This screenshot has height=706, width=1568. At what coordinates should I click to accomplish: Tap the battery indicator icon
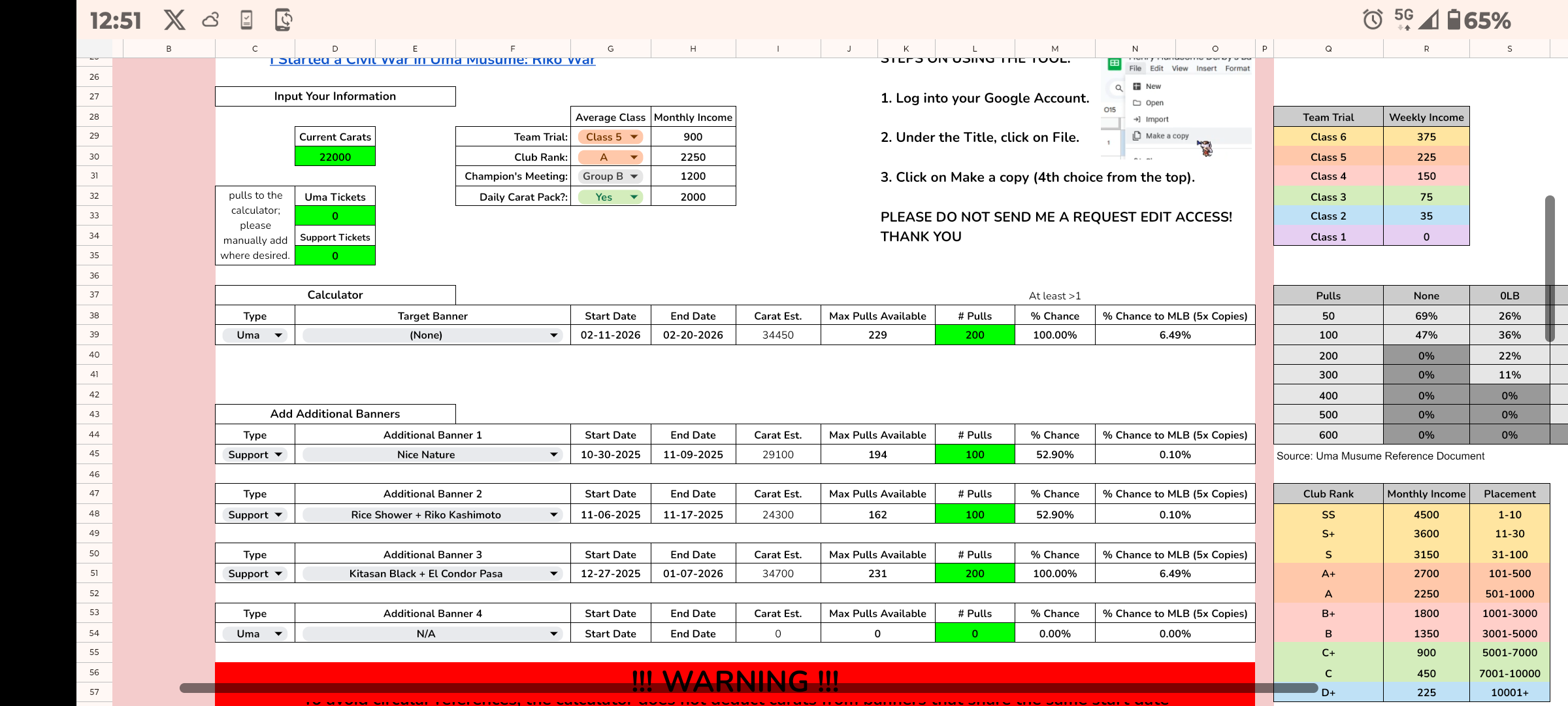click(1454, 20)
